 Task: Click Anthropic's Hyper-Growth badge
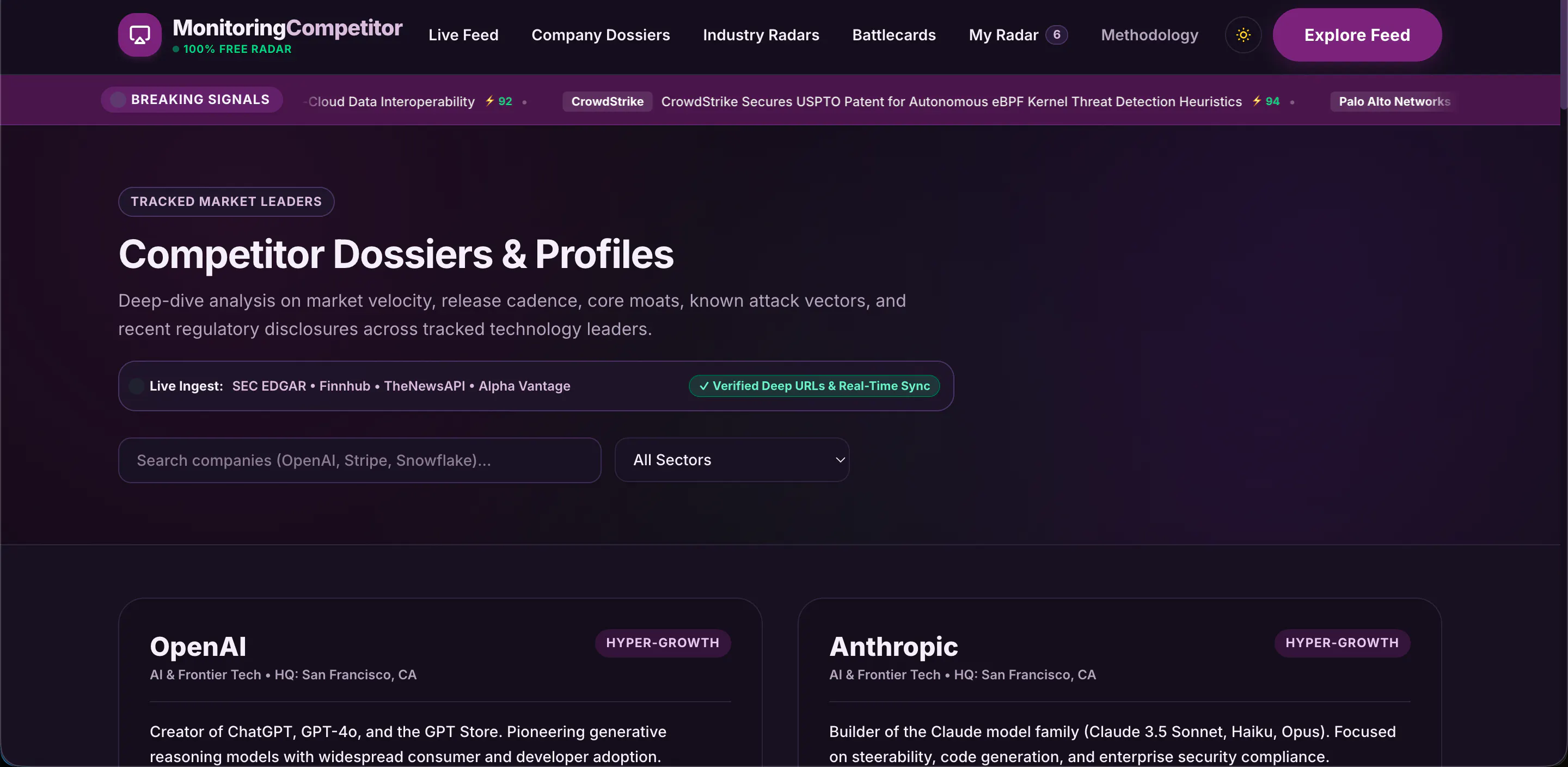(1342, 643)
